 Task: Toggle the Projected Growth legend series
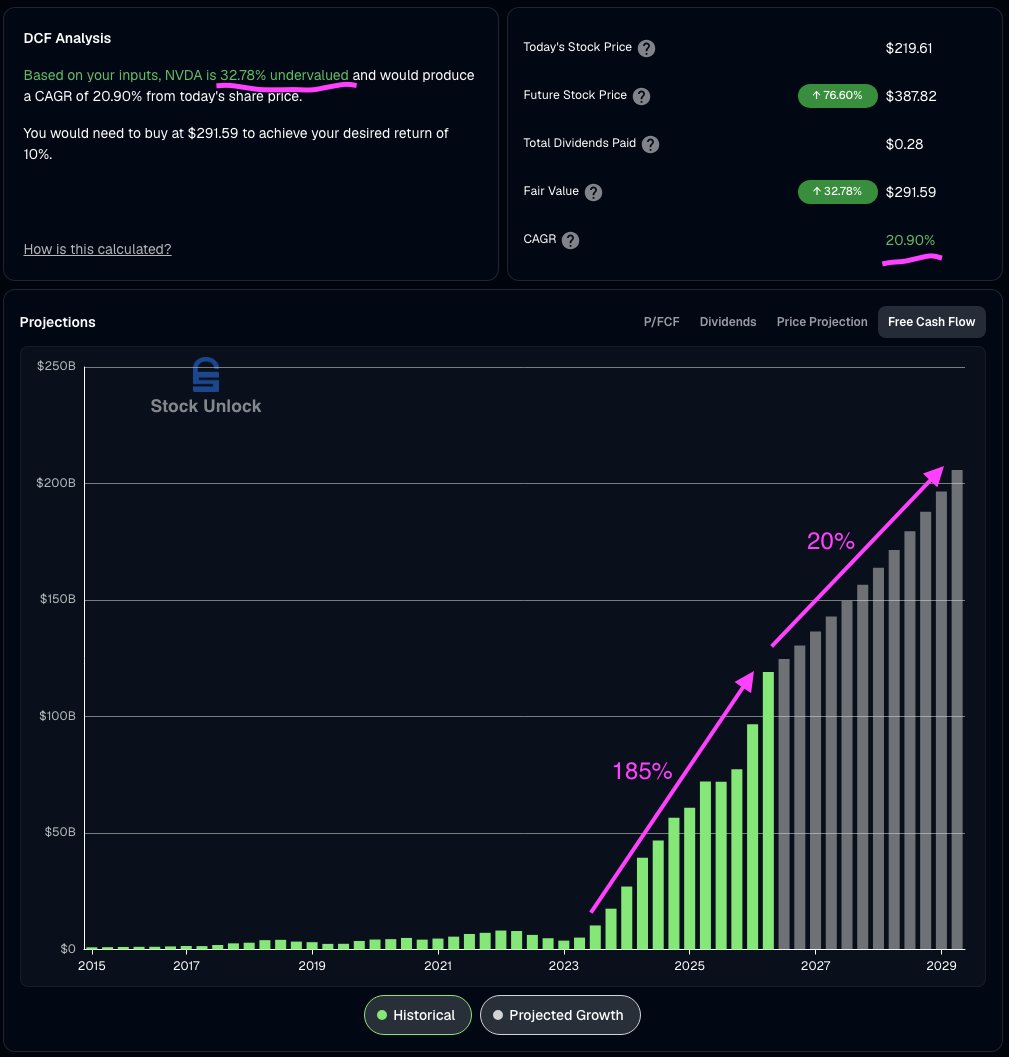tap(560, 1015)
